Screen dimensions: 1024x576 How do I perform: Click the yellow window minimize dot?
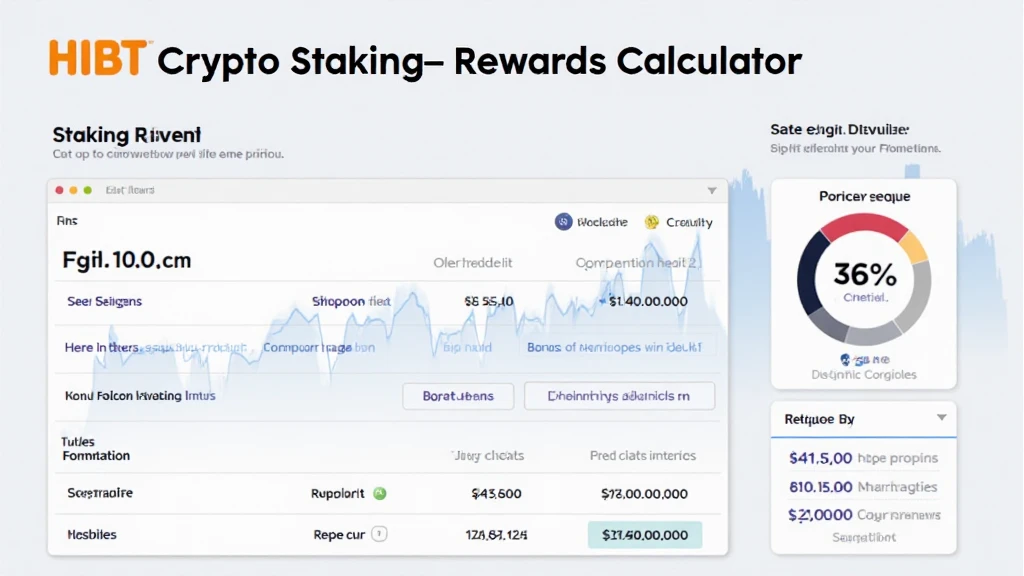click(x=73, y=190)
